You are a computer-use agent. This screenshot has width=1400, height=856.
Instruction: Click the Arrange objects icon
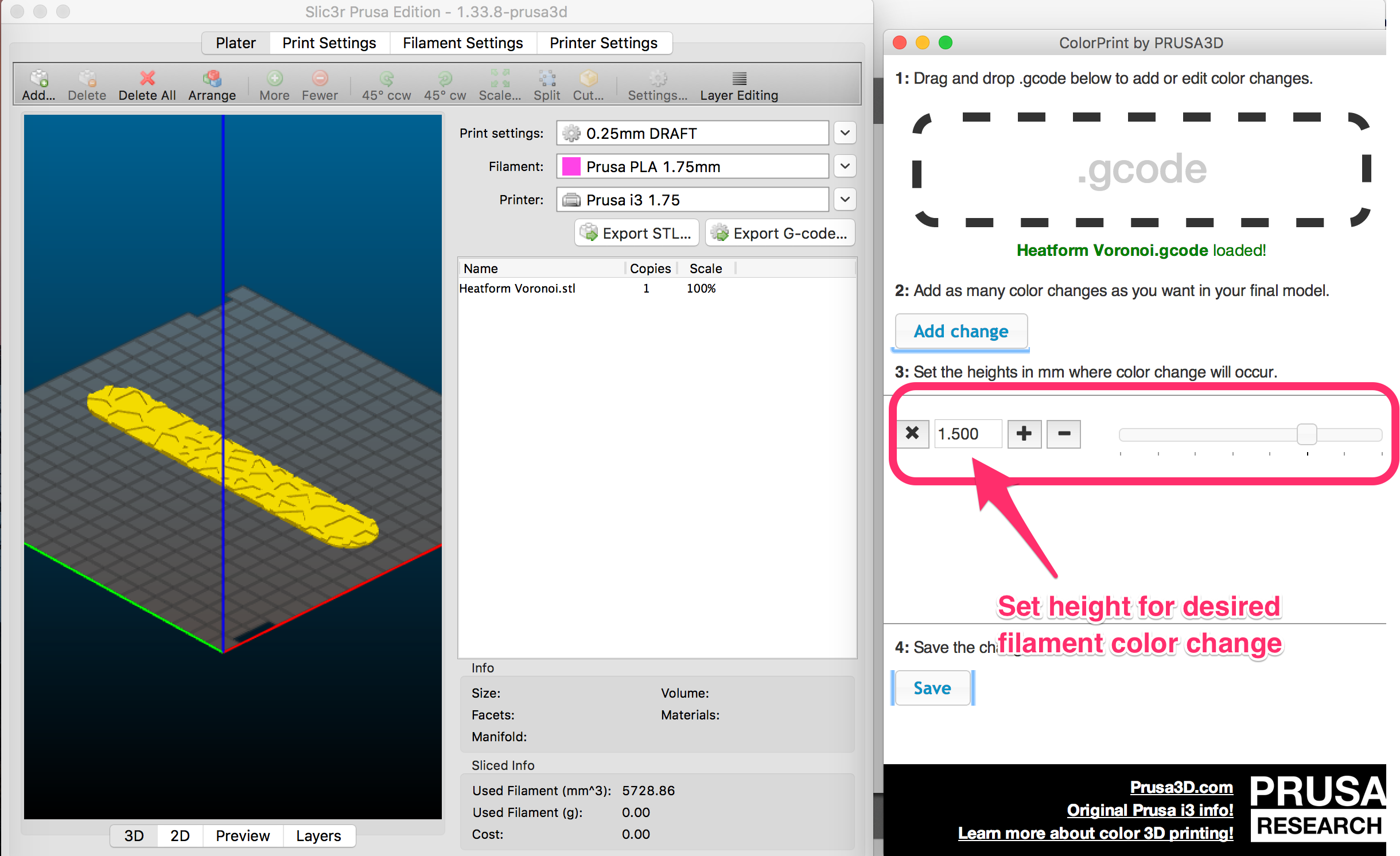pos(212,79)
